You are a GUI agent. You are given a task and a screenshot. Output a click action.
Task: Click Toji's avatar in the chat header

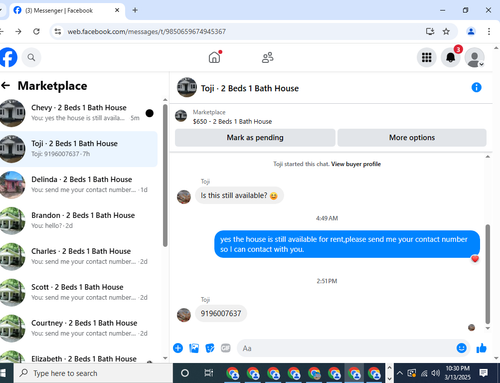187,87
